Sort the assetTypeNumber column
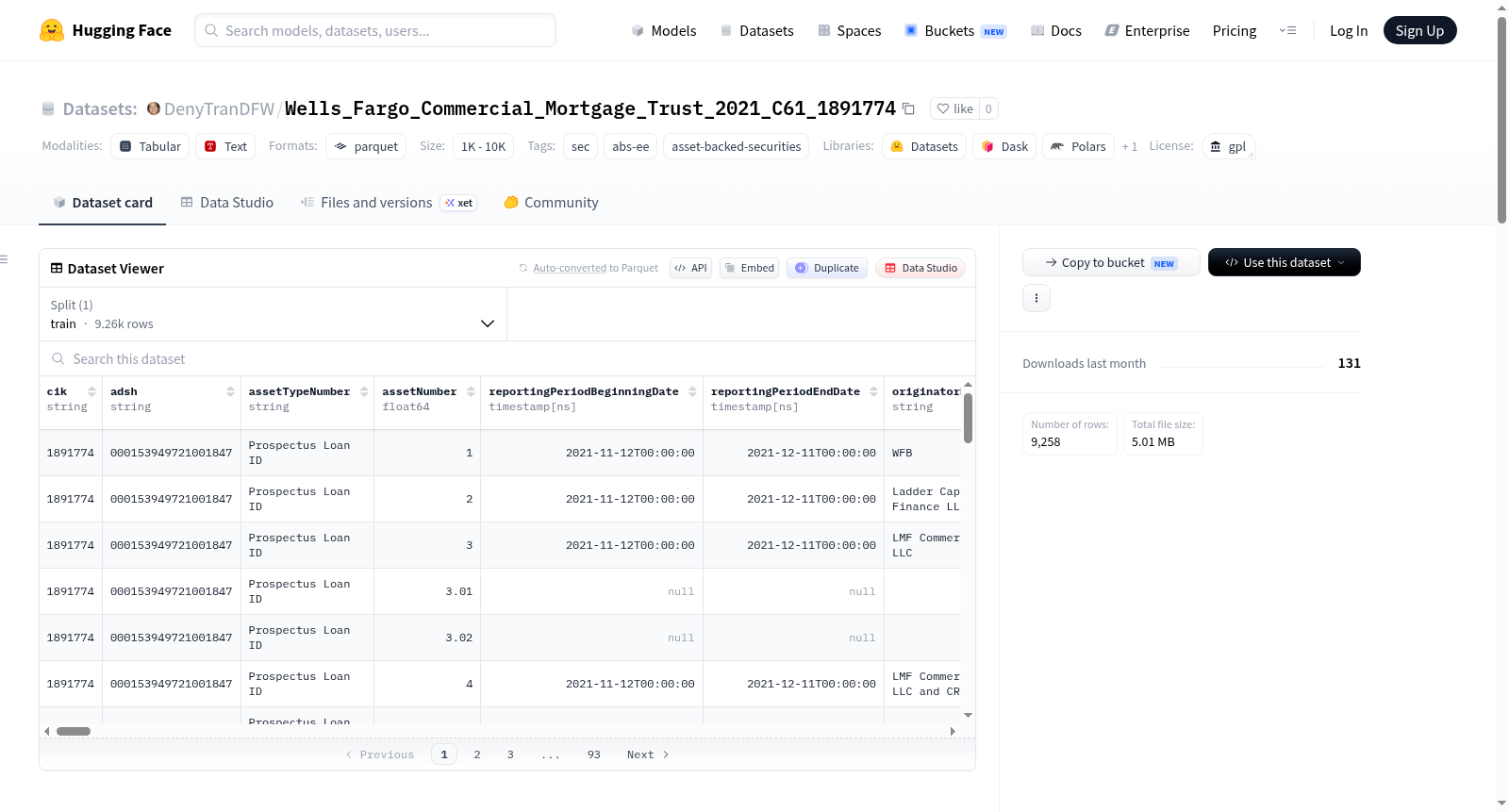This screenshot has height=812, width=1509. [364, 391]
